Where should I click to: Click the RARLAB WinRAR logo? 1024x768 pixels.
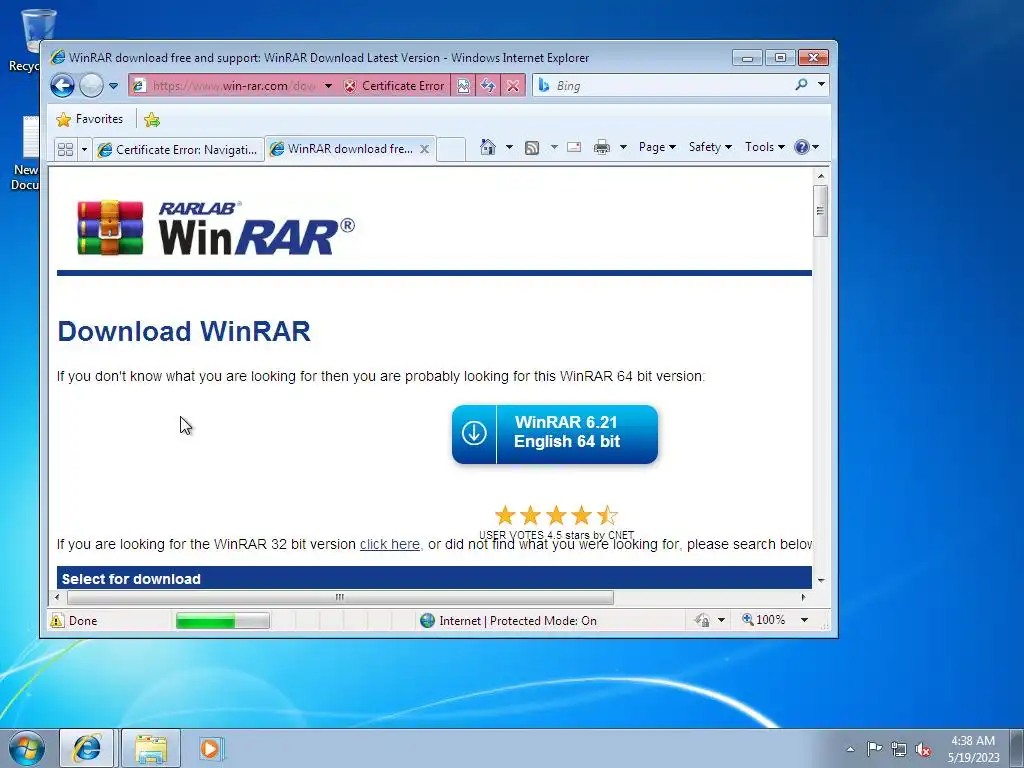coord(216,227)
